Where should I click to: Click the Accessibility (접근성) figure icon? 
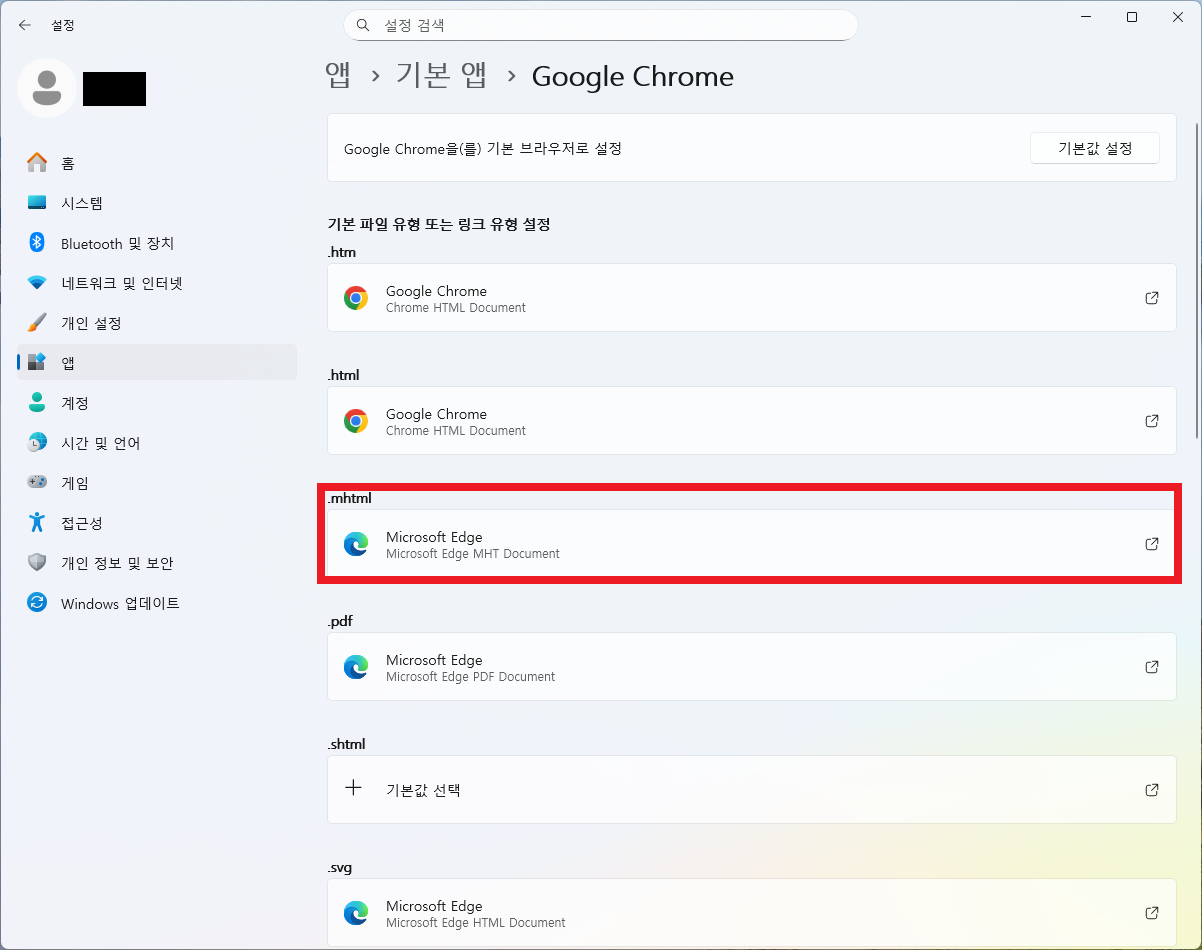click(x=37, y=523)
